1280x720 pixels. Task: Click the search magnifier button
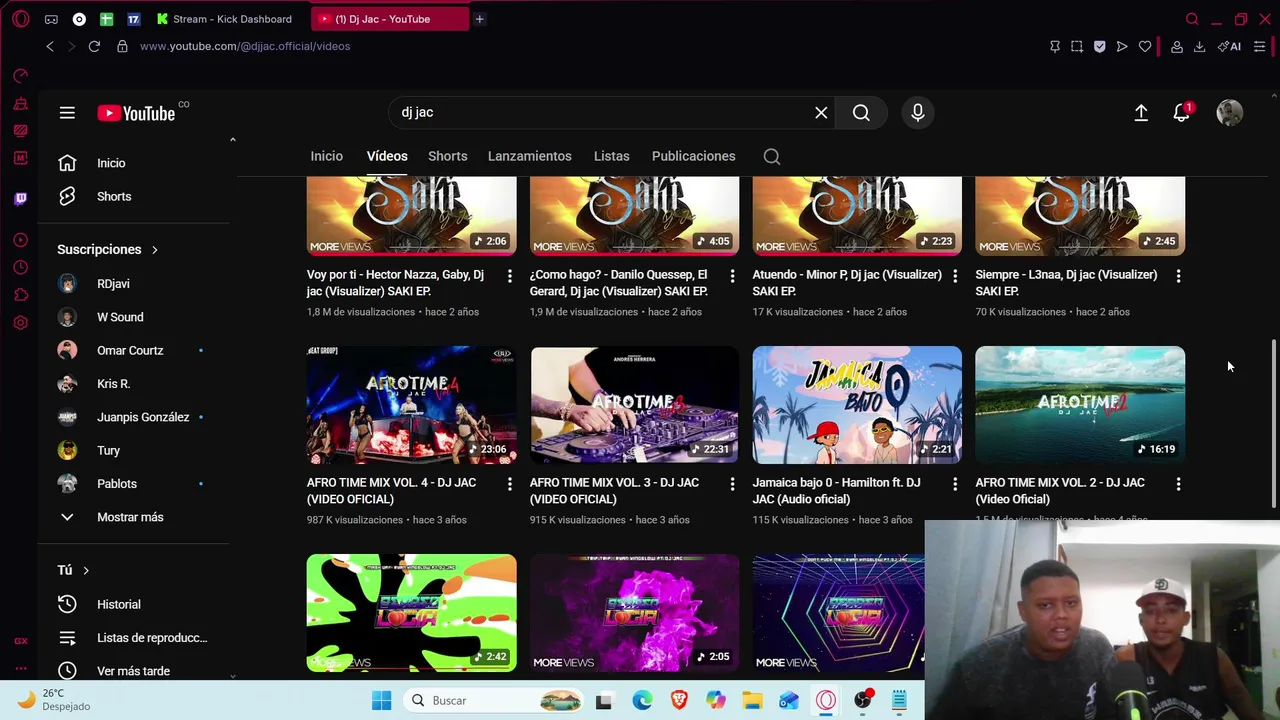861,113
